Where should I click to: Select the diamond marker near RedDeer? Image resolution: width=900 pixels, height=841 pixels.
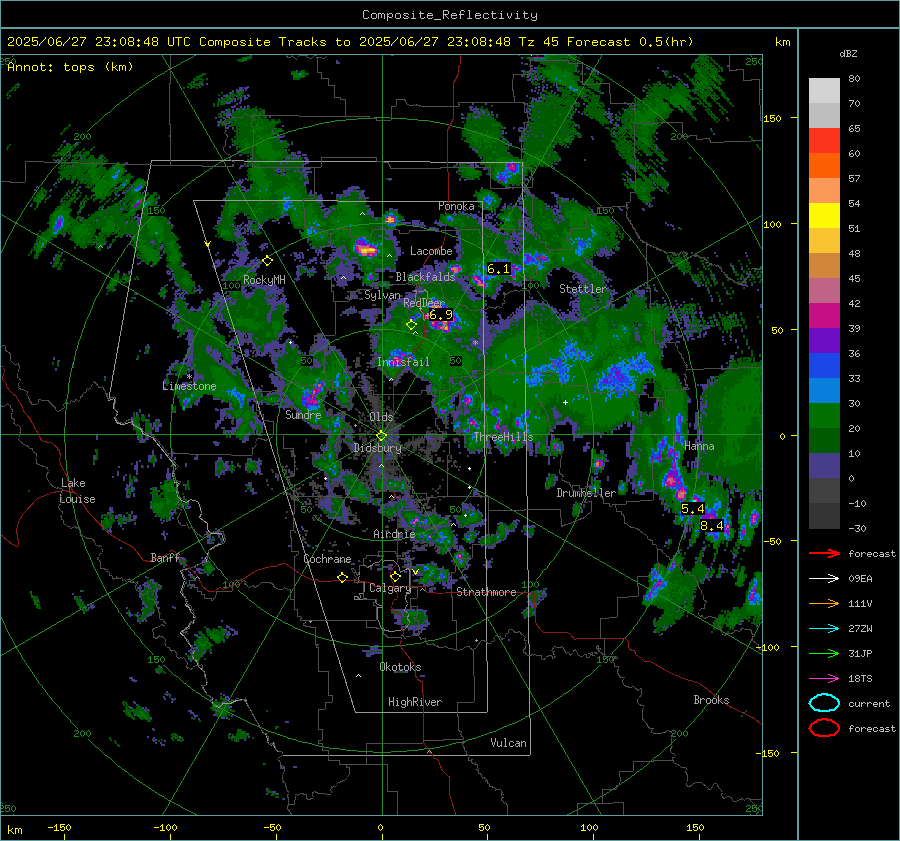[x=412, y=325]
